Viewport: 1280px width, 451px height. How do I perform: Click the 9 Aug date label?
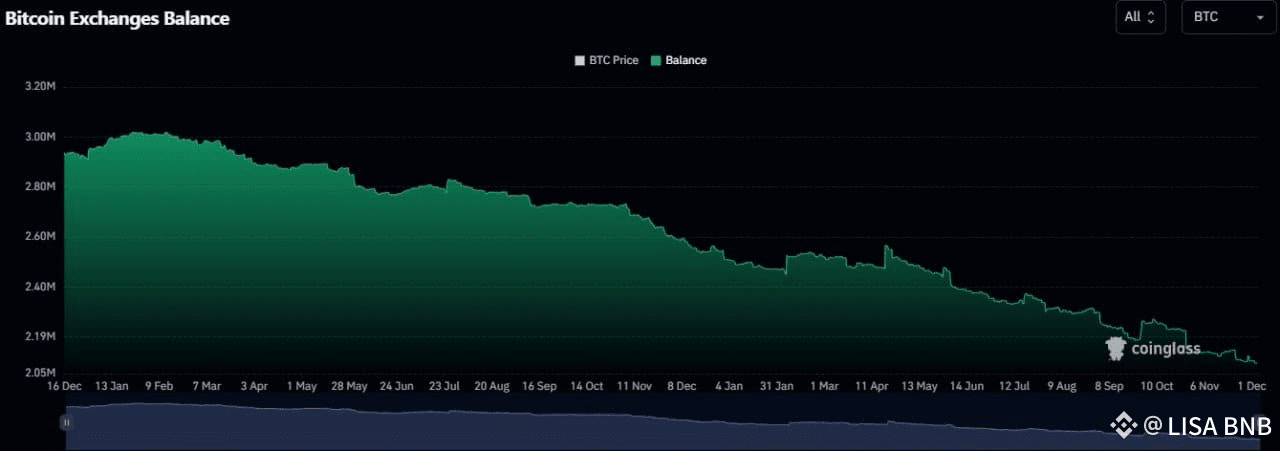[1062, 386]
